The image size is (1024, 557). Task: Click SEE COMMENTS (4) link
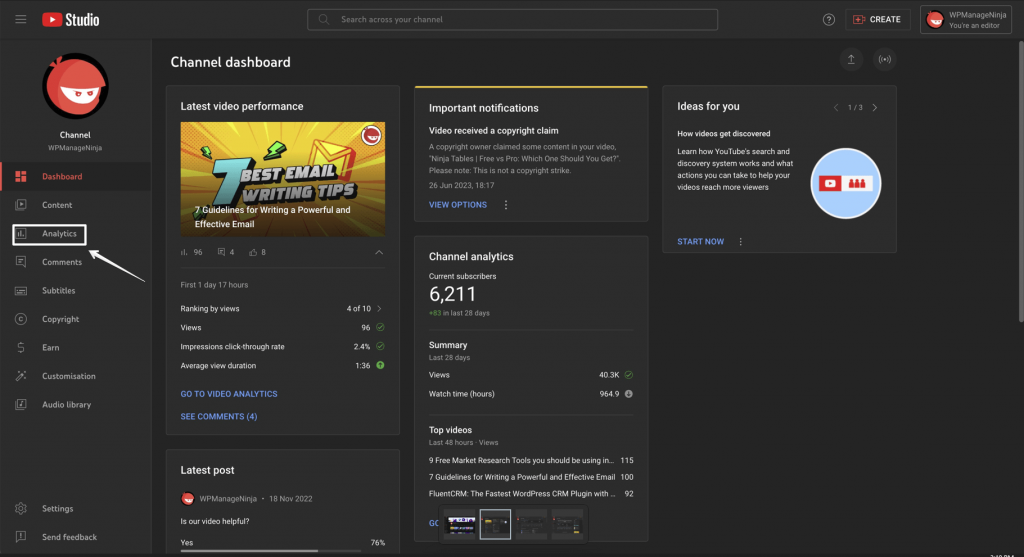[219, 416]
